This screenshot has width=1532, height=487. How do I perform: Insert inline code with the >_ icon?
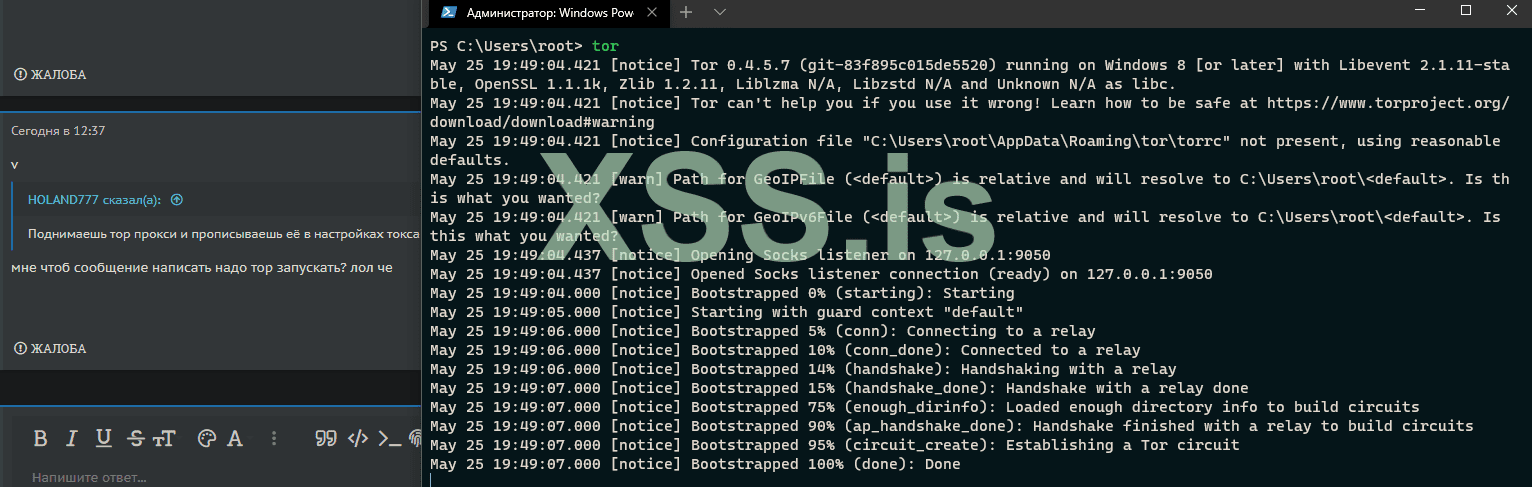(x=389, y=438)
